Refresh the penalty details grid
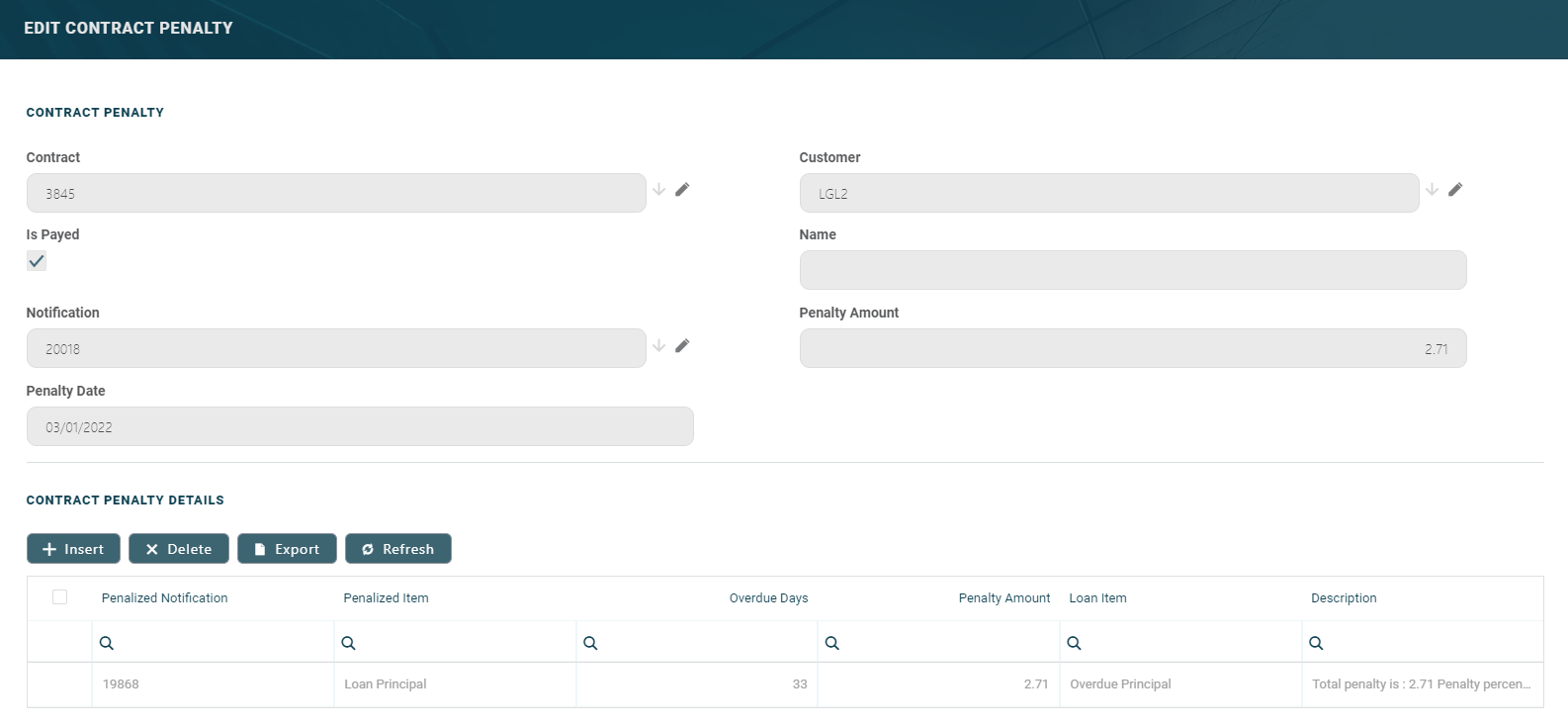The width and height of the screenshot is (1568, 727). pos(397,549)
